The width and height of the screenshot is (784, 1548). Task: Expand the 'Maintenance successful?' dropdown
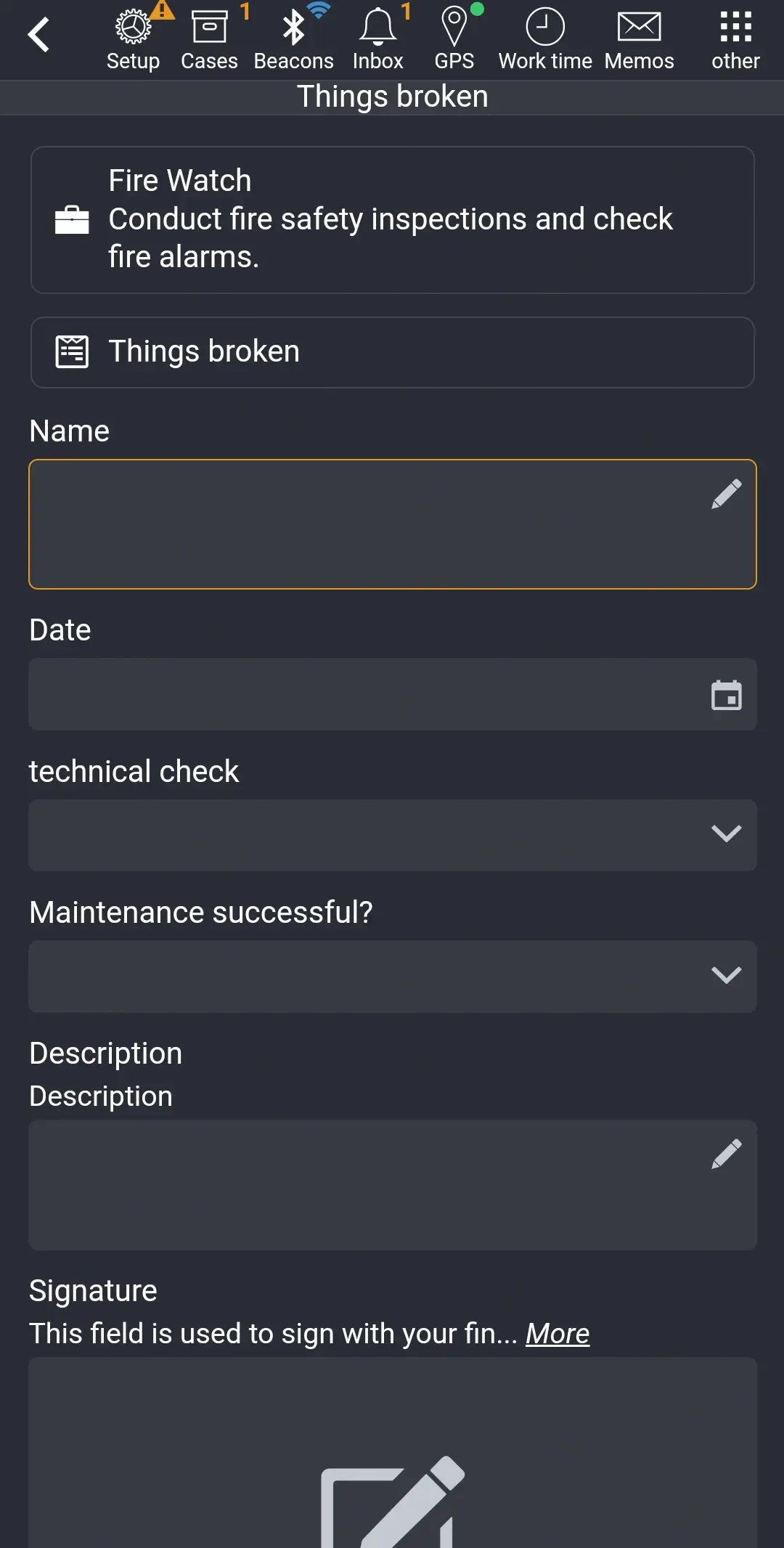click(726, 976)
